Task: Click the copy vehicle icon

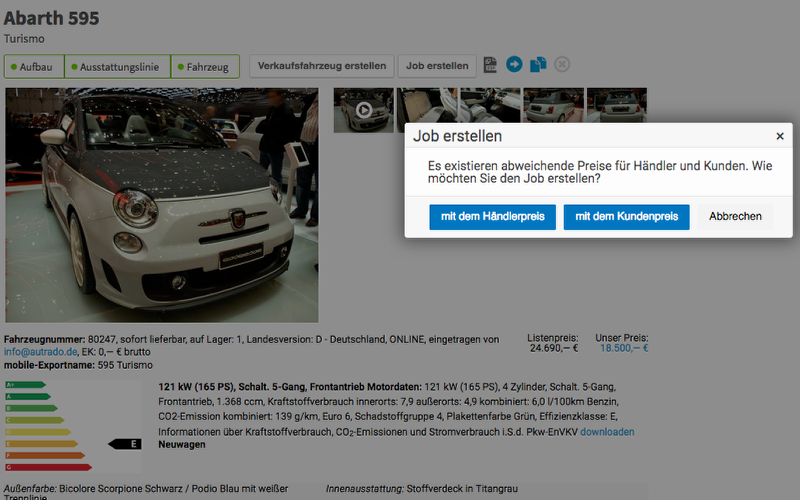Action: tap(538, 65)
